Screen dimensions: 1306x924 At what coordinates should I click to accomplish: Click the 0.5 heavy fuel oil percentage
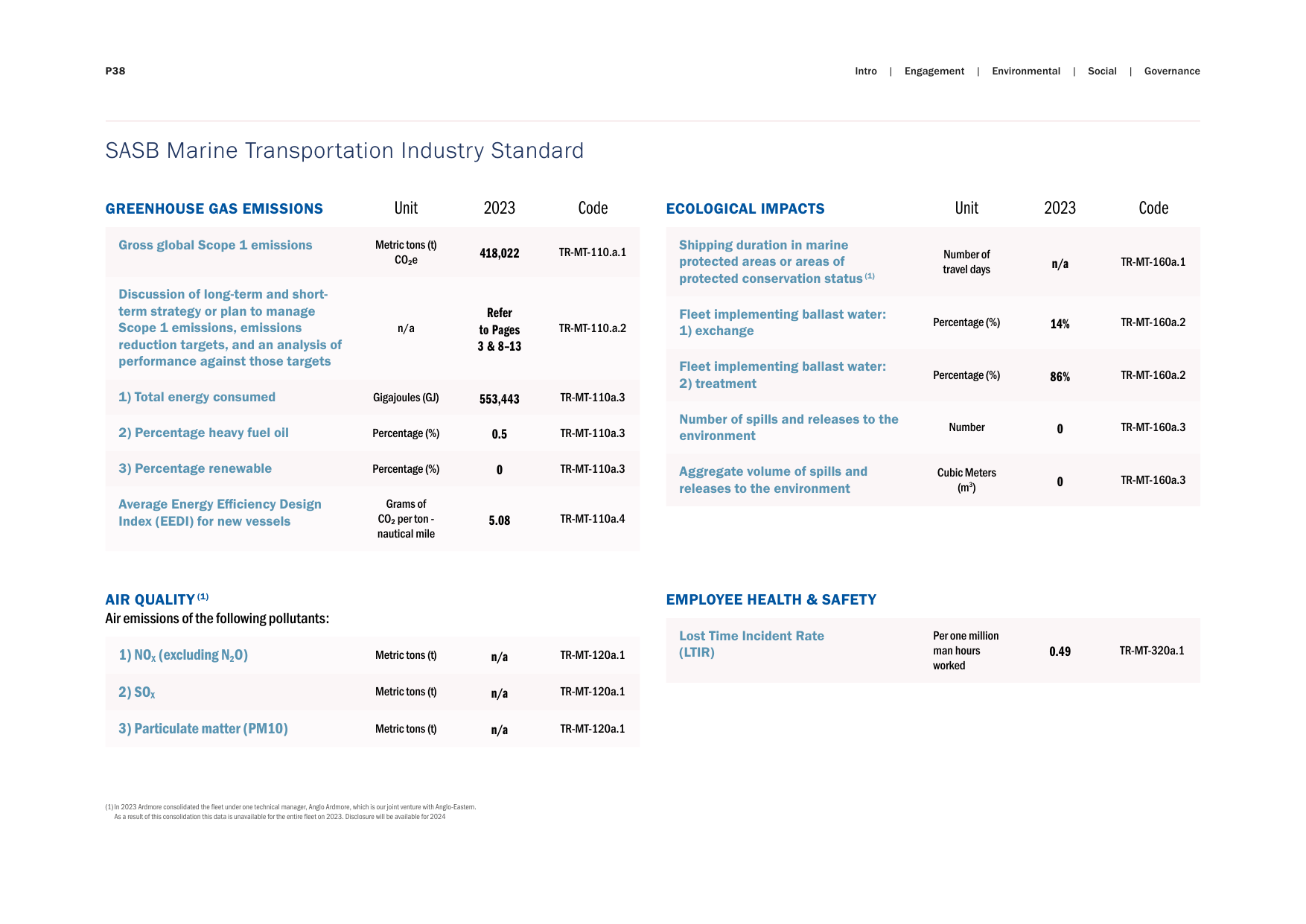coord(500,434)
